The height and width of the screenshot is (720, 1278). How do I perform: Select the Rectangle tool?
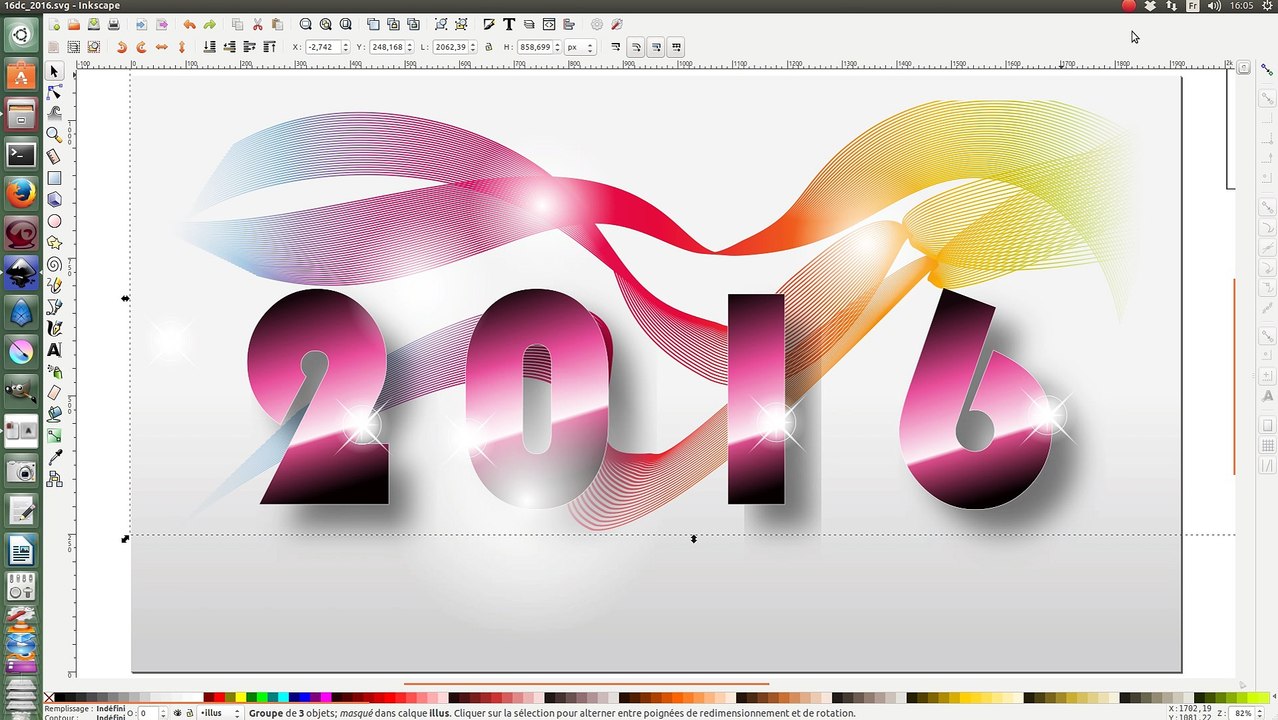(54, 178)
